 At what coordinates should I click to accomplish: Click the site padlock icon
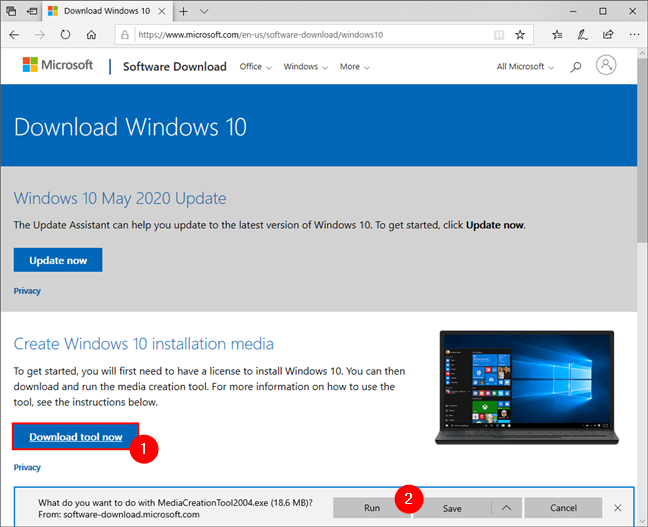click(x=125, y=35)
